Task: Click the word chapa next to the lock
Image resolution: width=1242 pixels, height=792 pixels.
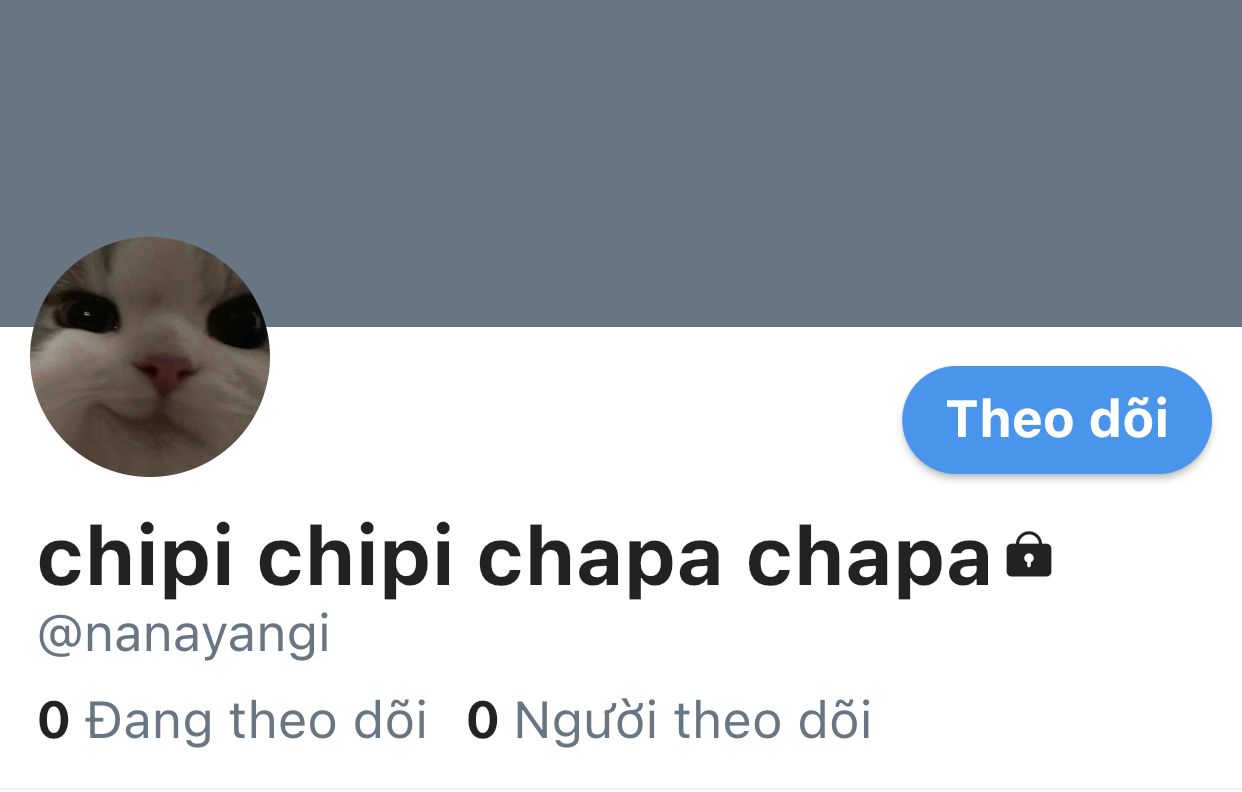Action: [x=870, y=560]
